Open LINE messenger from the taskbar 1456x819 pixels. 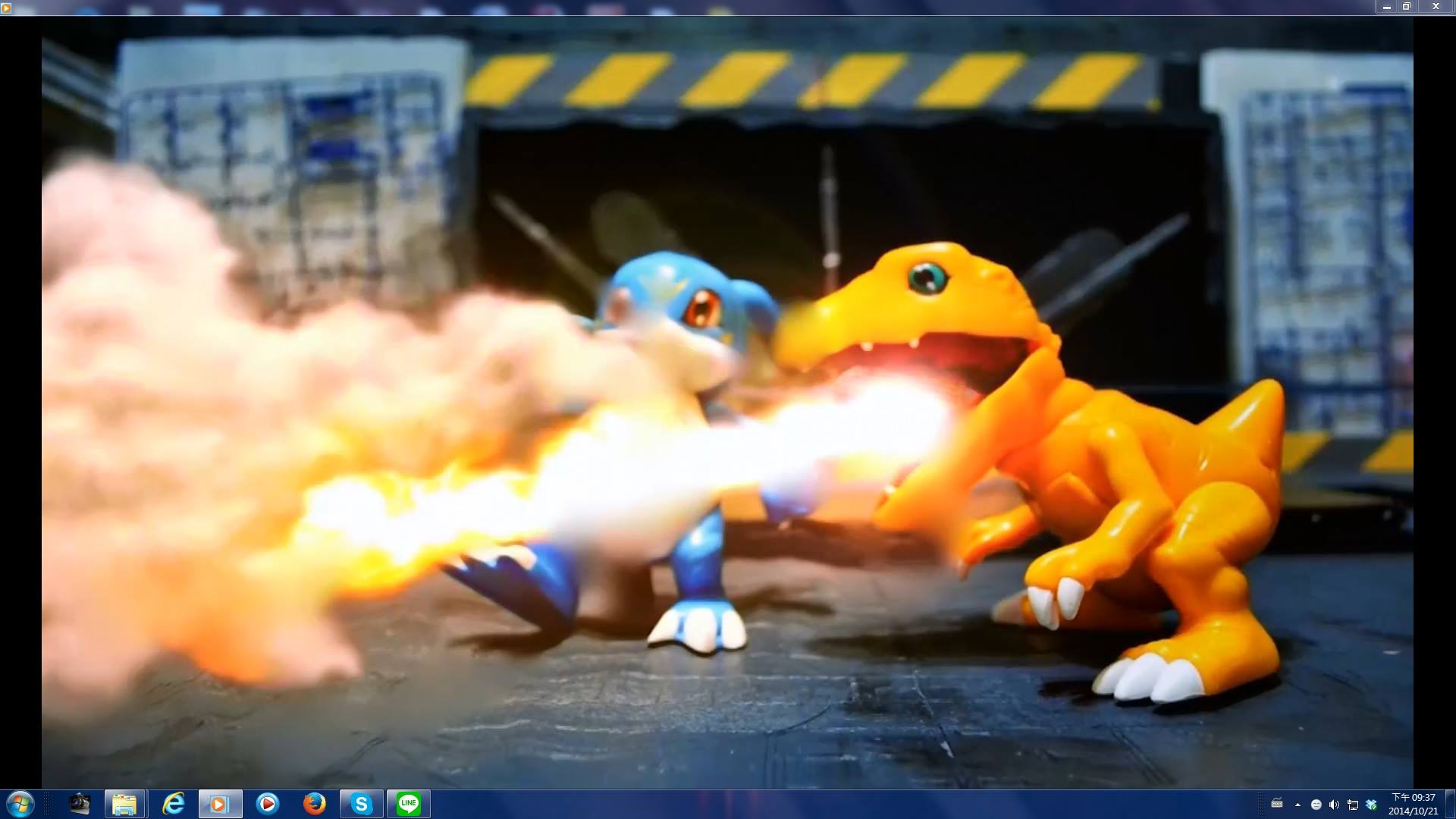point(409,804)
